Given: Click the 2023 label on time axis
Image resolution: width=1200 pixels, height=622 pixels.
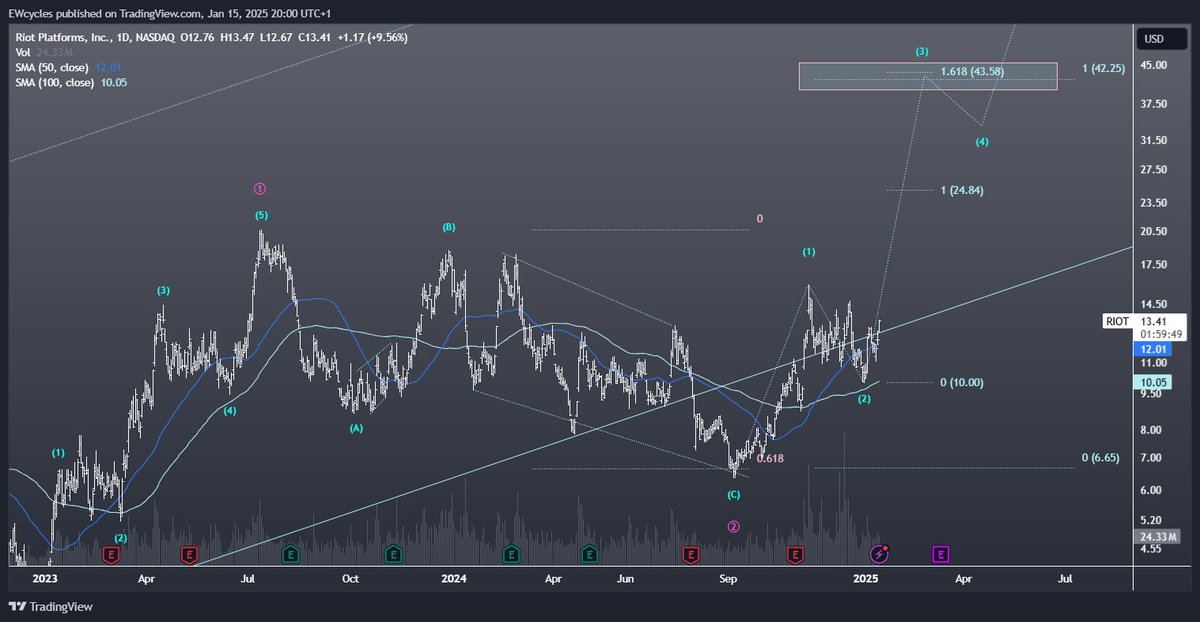Looking at the screenshot, I should [x=46, y=578].
